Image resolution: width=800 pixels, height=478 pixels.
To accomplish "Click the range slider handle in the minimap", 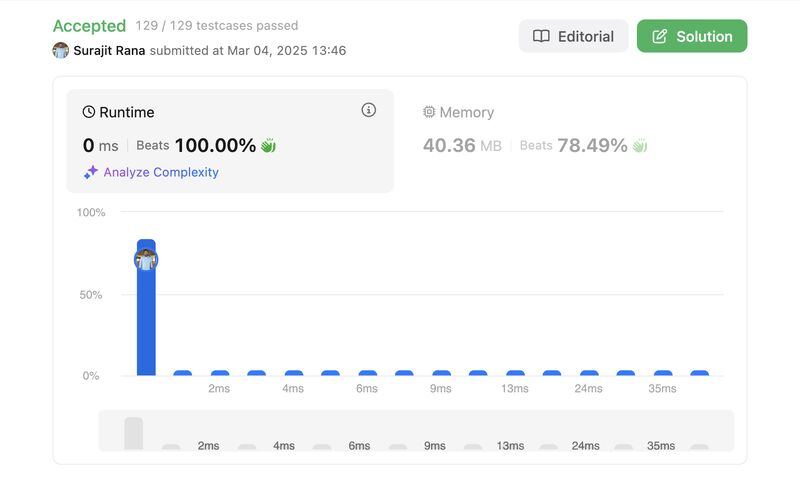I will (133, 432).
